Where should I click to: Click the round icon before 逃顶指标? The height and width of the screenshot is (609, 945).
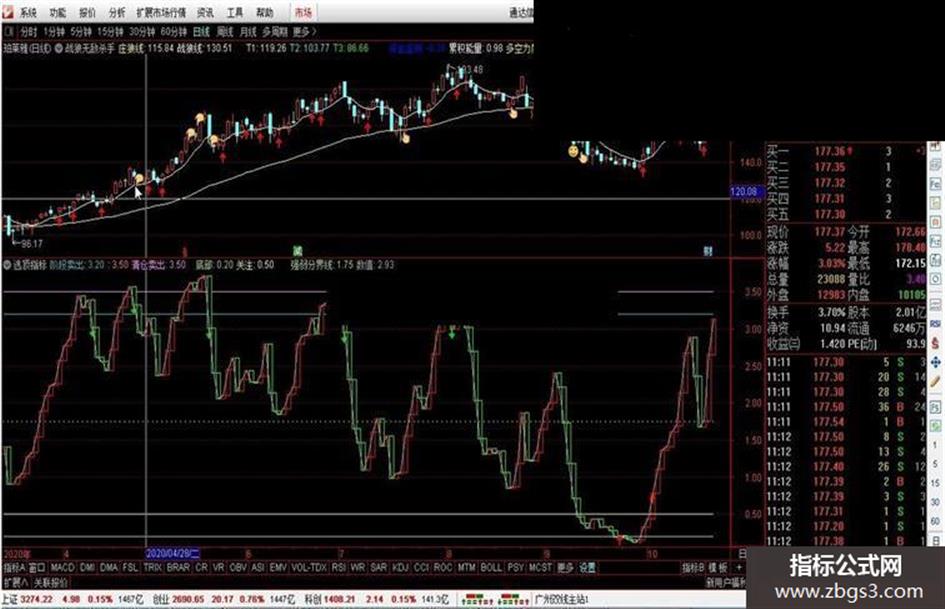pyautogui.click(x=7, y=265)
